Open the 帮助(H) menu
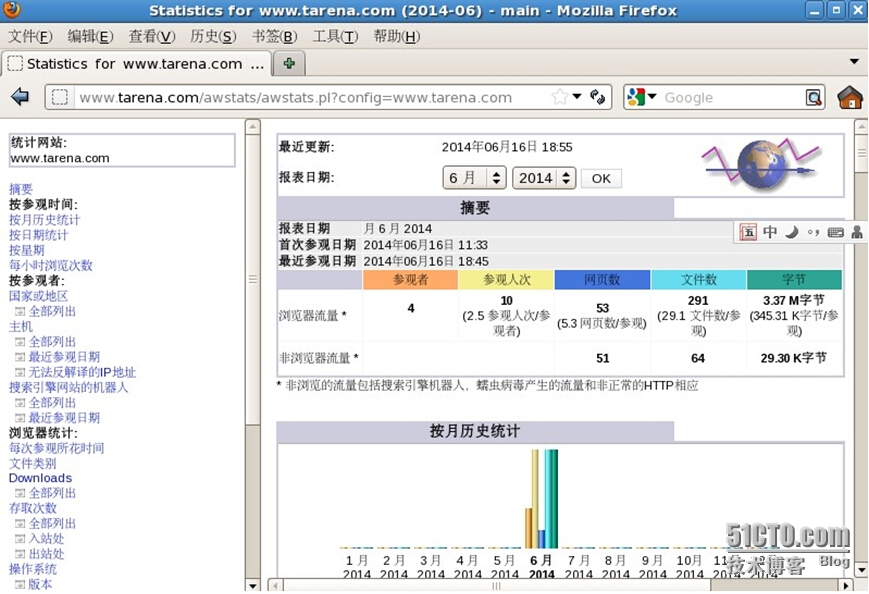 click(396, 37)
